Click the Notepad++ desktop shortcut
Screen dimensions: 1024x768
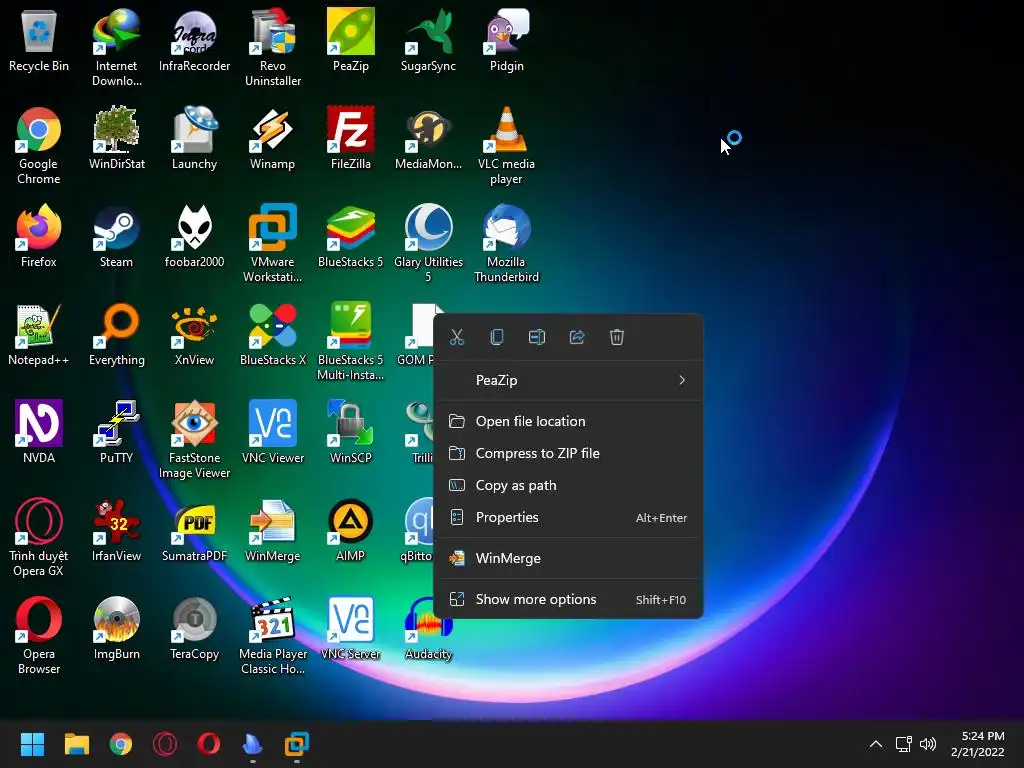click(x=39, y=334)
